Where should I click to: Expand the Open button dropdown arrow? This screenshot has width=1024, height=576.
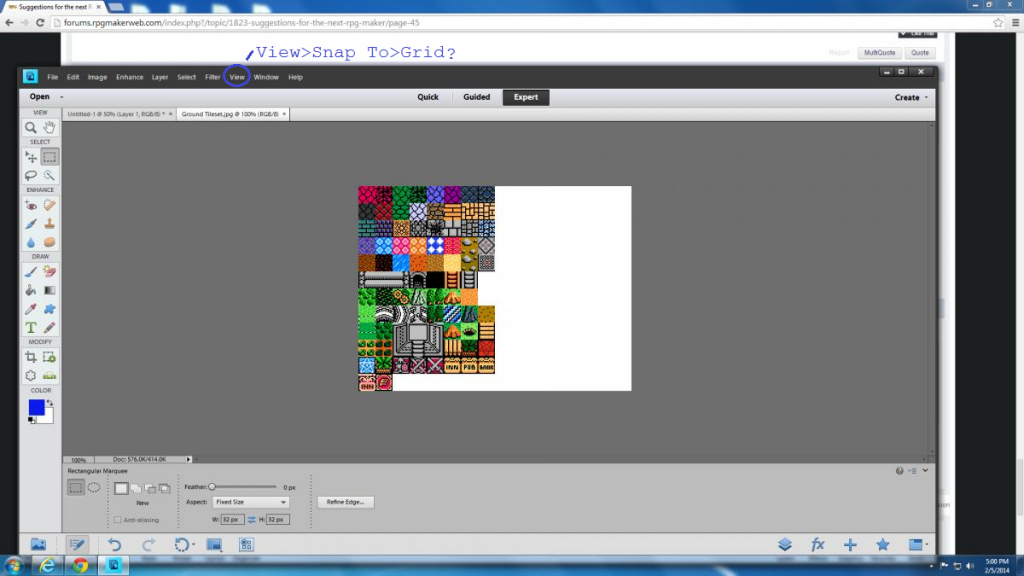pyautogui.click(x=62, y=97)
